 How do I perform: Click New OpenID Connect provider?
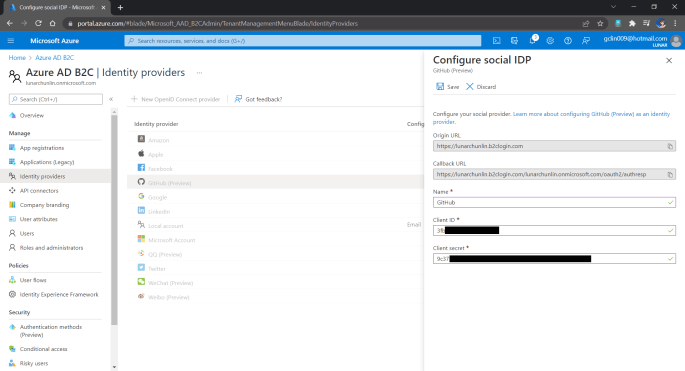pyautogui.click(x=176, y=99)
